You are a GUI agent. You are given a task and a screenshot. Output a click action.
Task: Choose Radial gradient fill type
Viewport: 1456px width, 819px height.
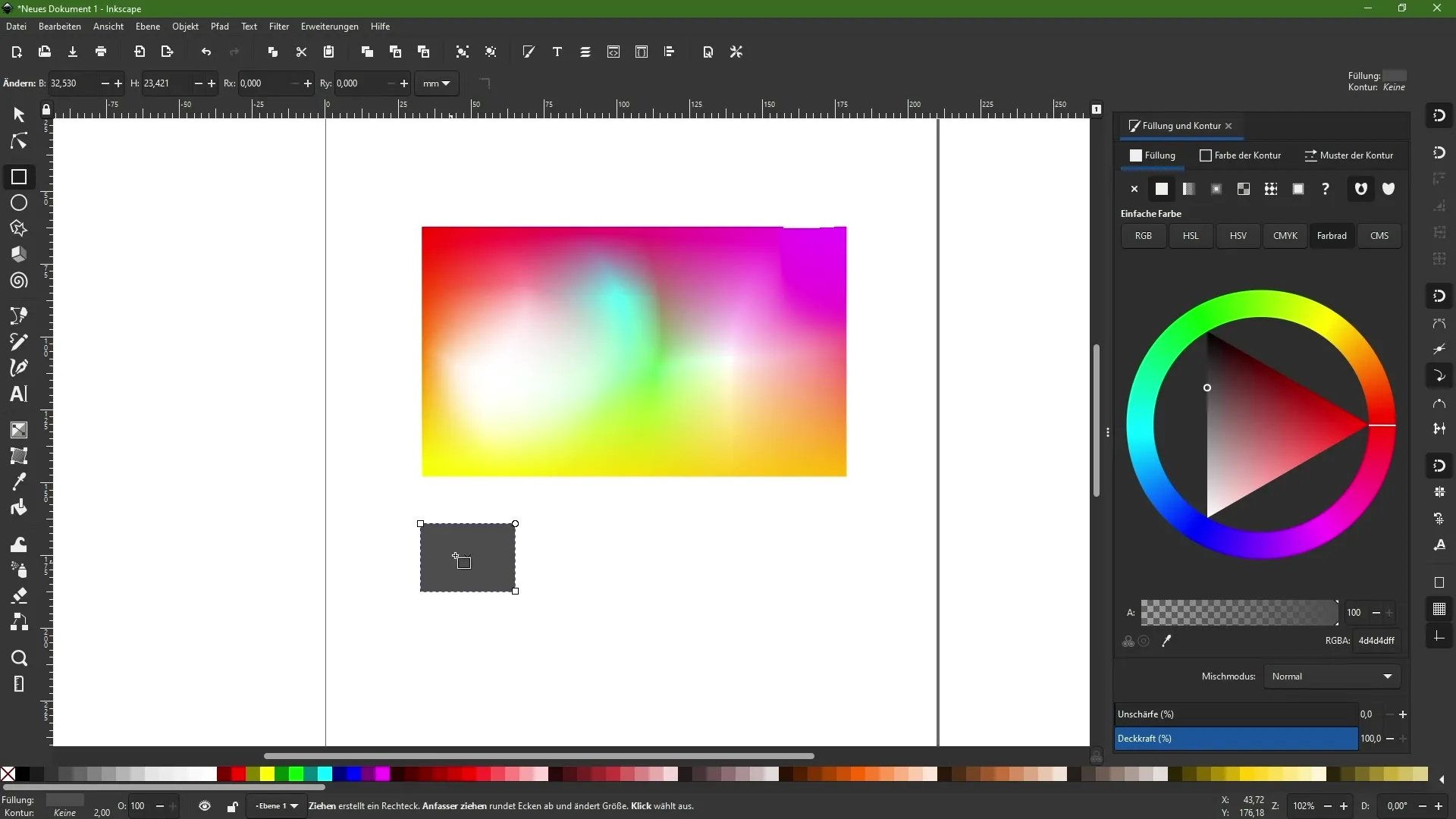click(1216, 189)
